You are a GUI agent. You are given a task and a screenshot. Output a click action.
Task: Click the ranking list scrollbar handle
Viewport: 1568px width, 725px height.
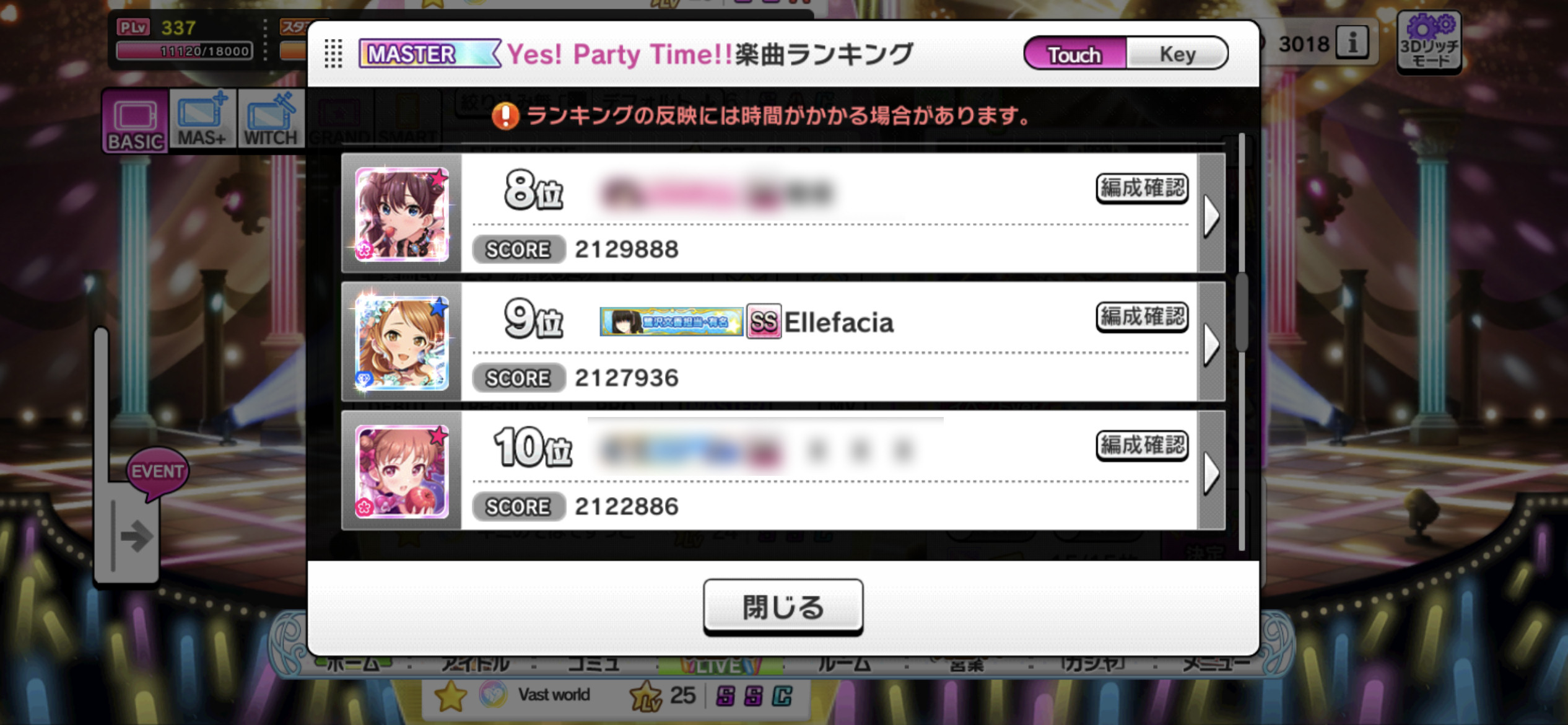click(1242, 313)
